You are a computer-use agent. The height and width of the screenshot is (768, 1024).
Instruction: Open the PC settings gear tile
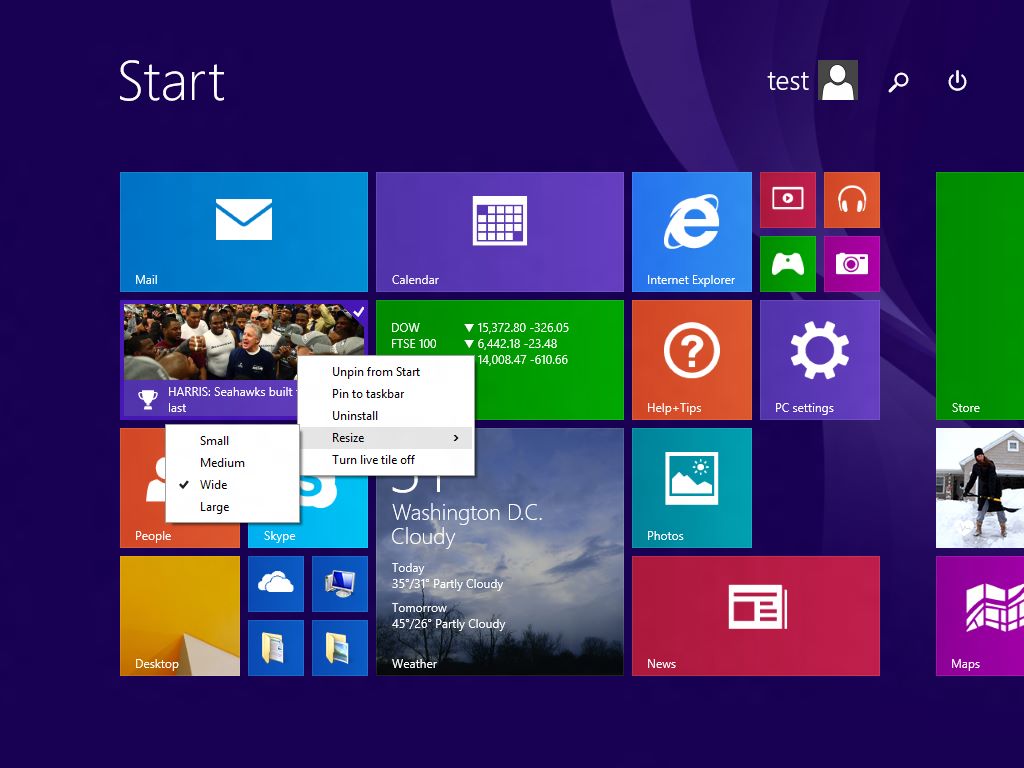click(820, 360)
